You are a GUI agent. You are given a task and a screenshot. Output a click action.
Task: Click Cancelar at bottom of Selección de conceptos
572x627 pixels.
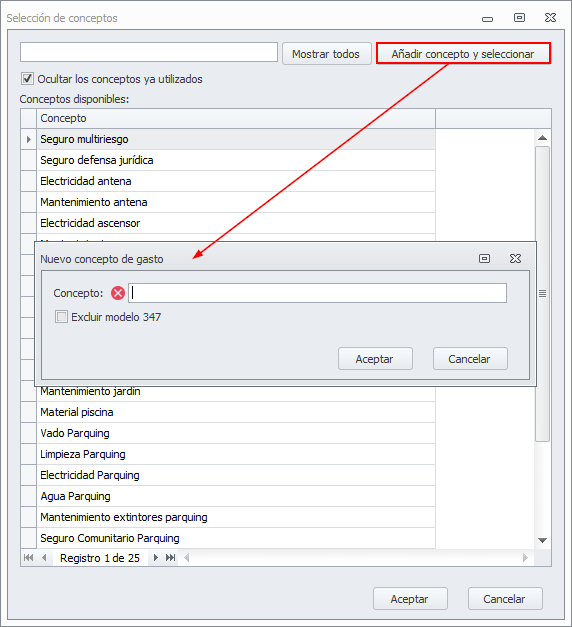pyautogui.click(x=505, y=599)
